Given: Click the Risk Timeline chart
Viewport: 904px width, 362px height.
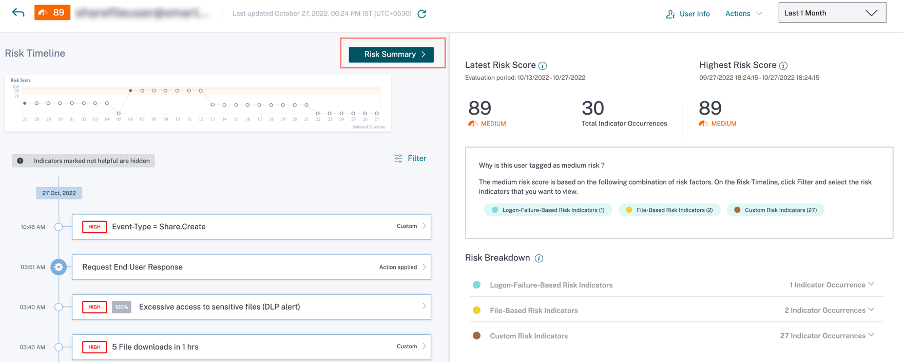Looking at the screenshot, I should click(198, 103).
